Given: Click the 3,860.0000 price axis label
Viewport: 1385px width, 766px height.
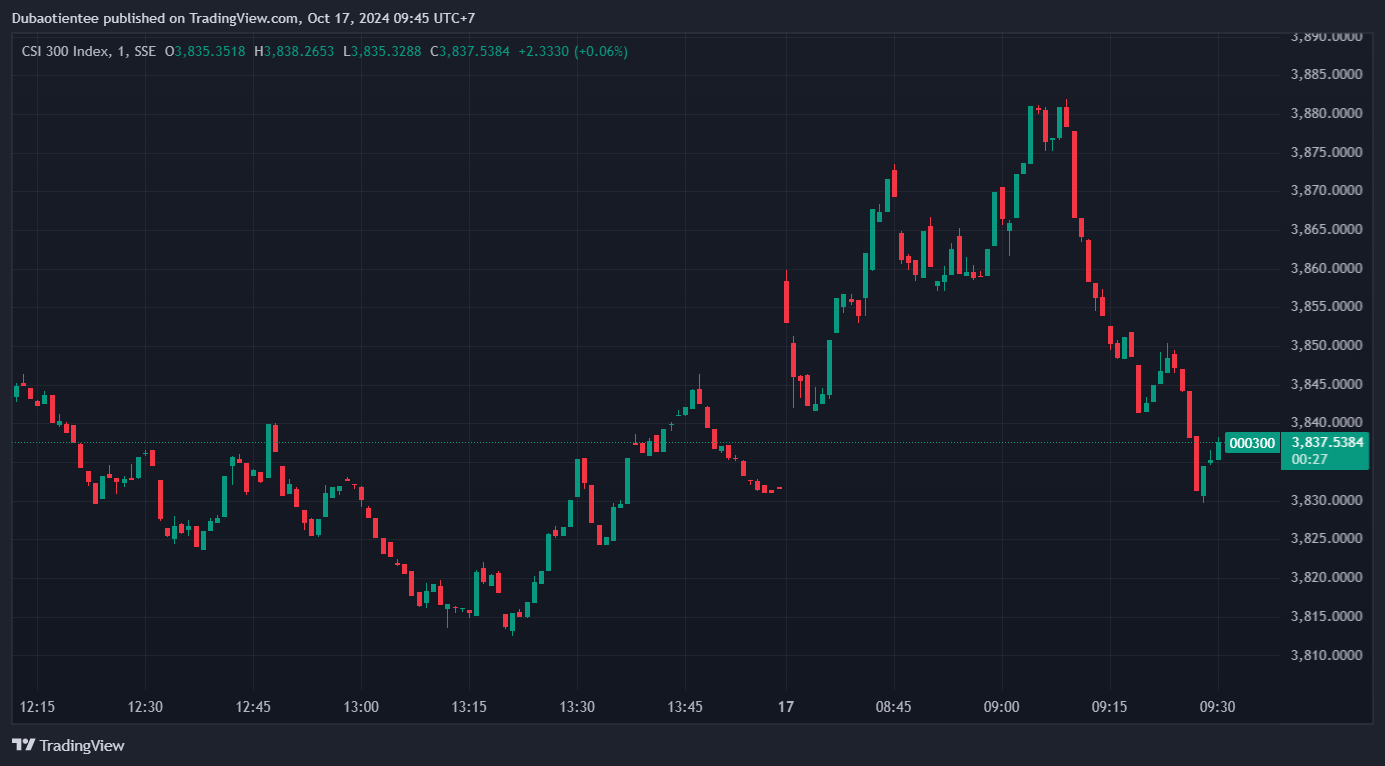Looking at the screenshot, I should click(x=1327, y=268).
